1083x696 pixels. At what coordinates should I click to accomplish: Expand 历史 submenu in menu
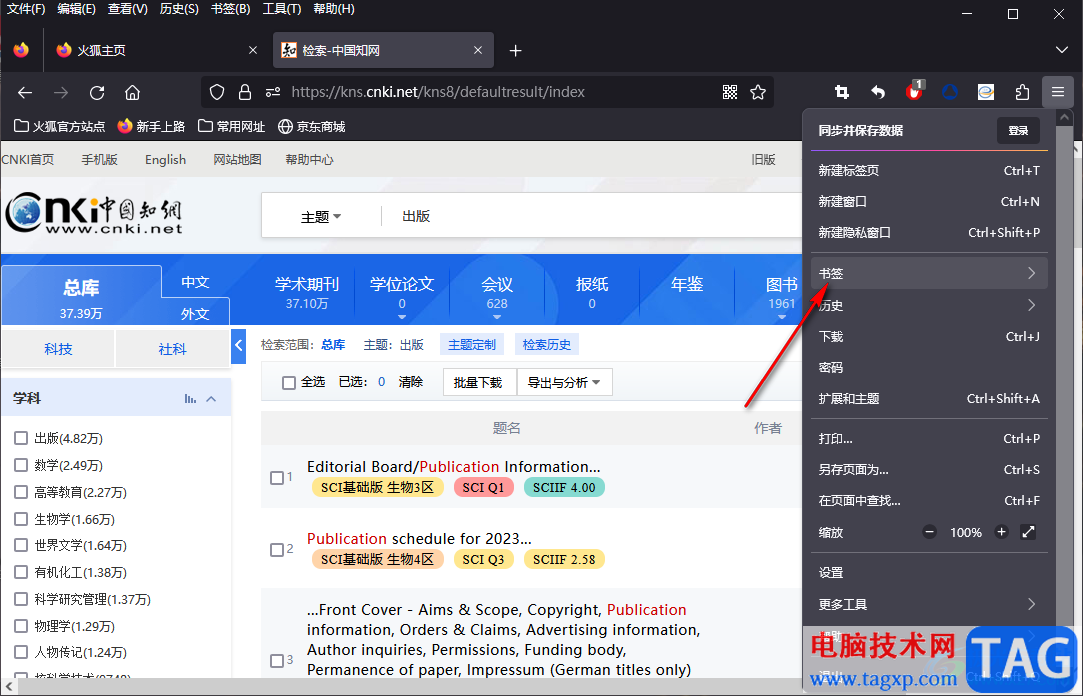click(x=929, y=305)
